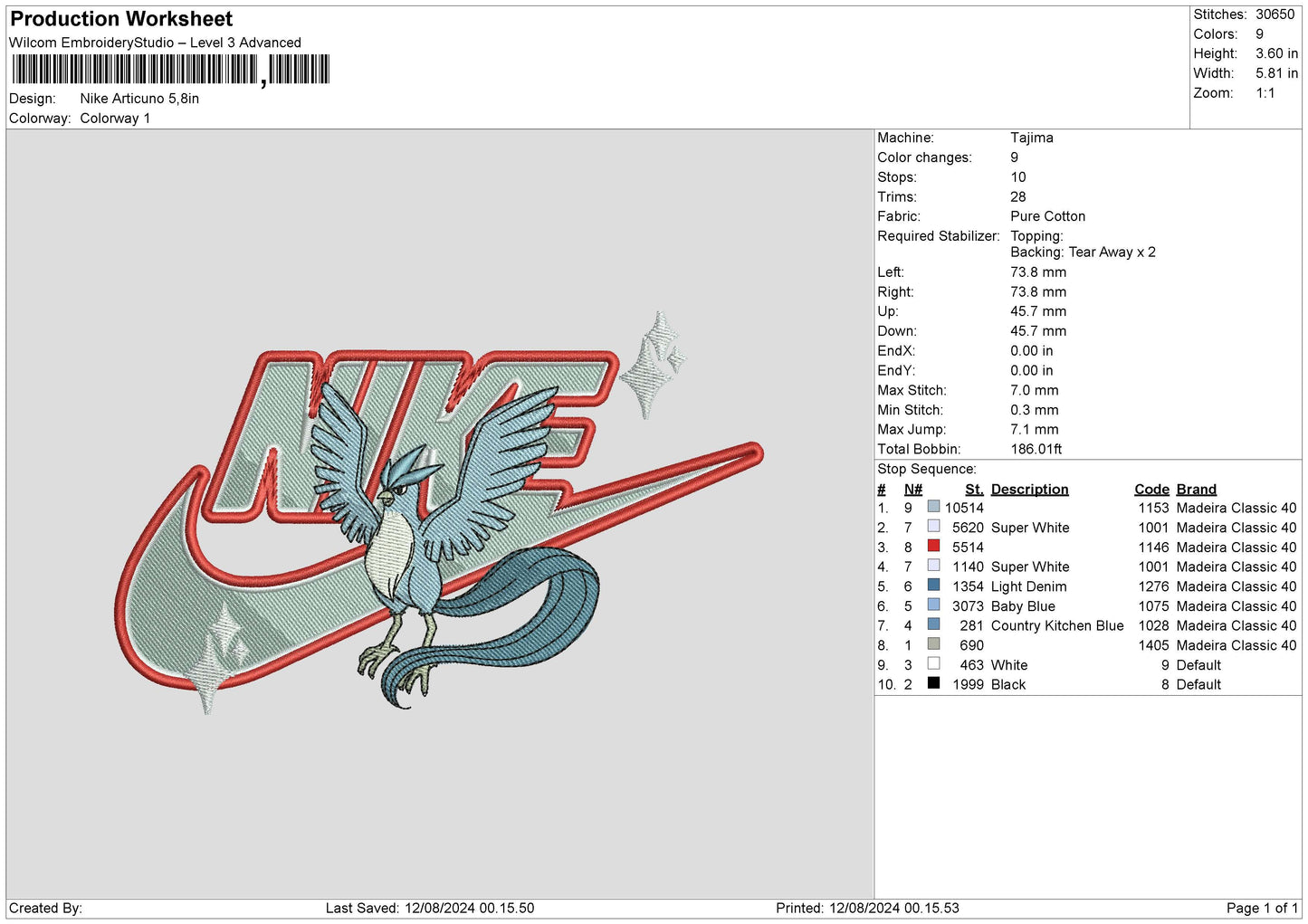Click code 1405 in stop 8 row
Image resolution: width=1308 pixels, height=924 pixels.
[1153, 645]
